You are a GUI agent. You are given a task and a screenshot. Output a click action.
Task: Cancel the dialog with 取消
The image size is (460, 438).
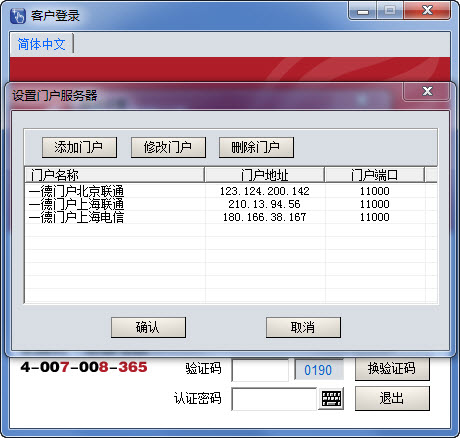pyautogui.click(x=303, y=327)
